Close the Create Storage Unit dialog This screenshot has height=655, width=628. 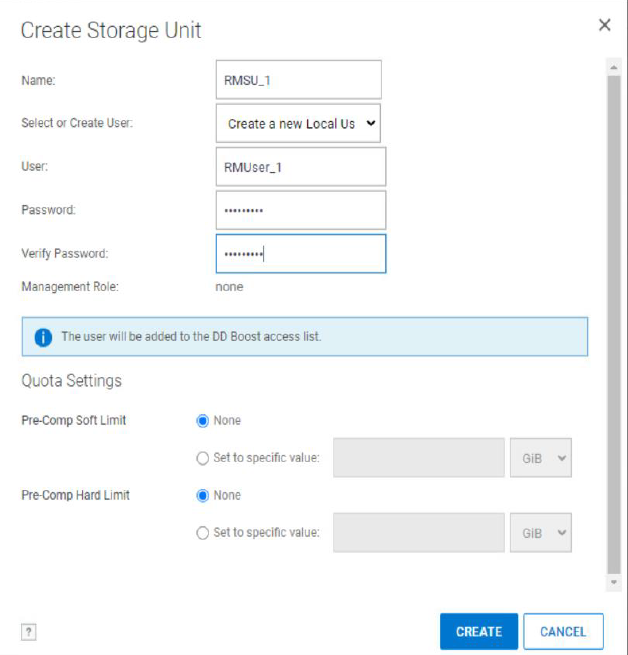(x=604, y=25)
